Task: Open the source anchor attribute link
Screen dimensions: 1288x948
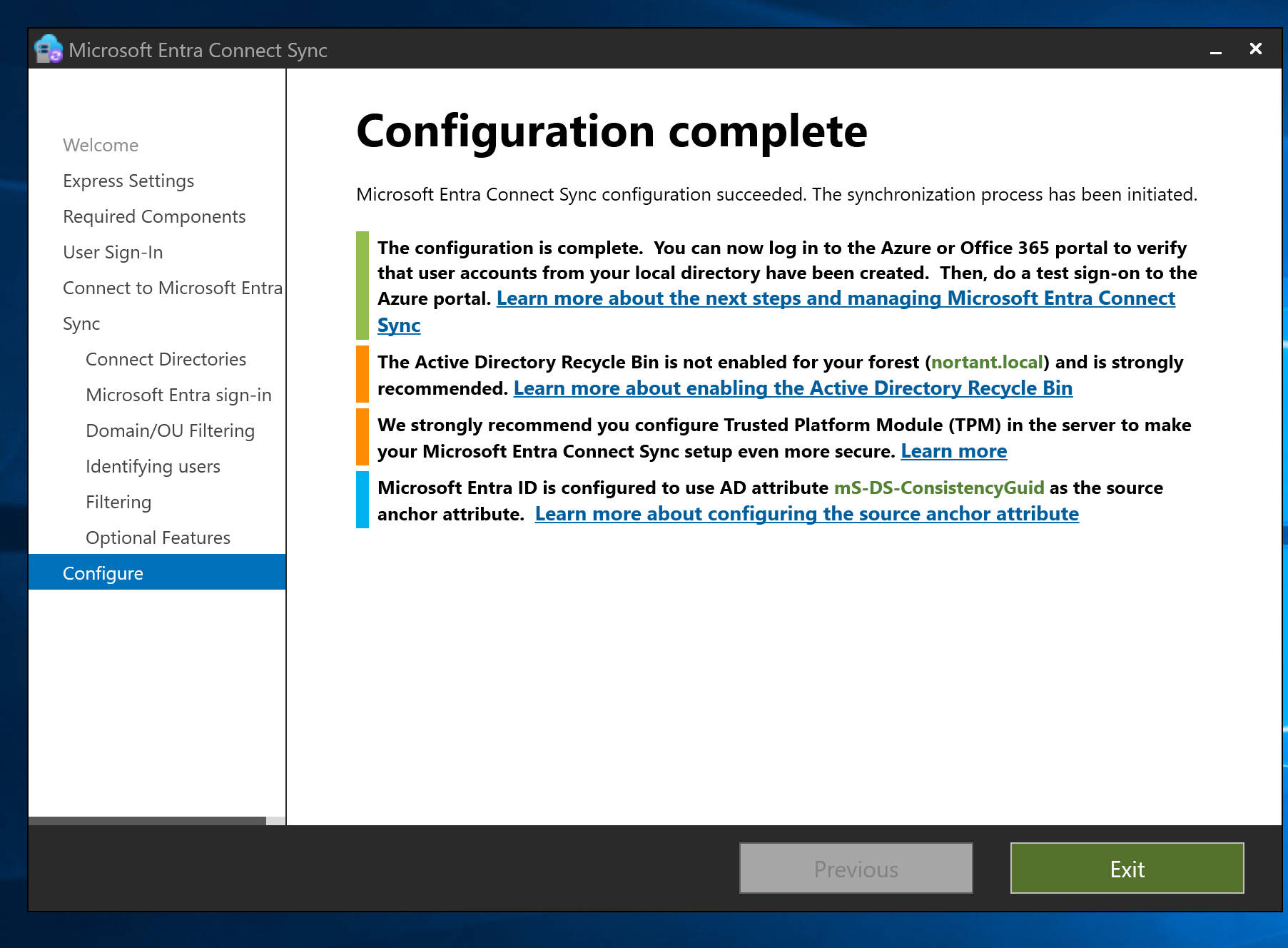Action: click(806, 514)
